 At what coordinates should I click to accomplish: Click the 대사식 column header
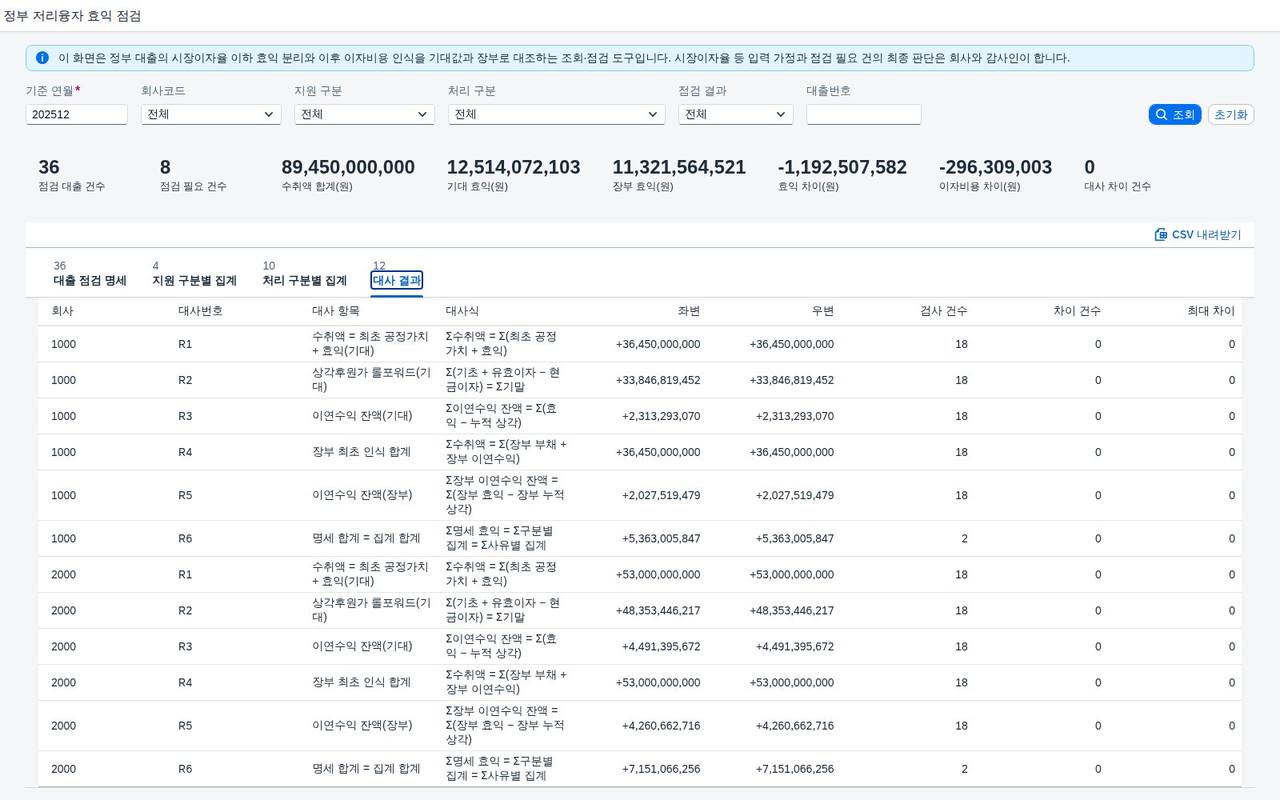(x=462, y=311)
